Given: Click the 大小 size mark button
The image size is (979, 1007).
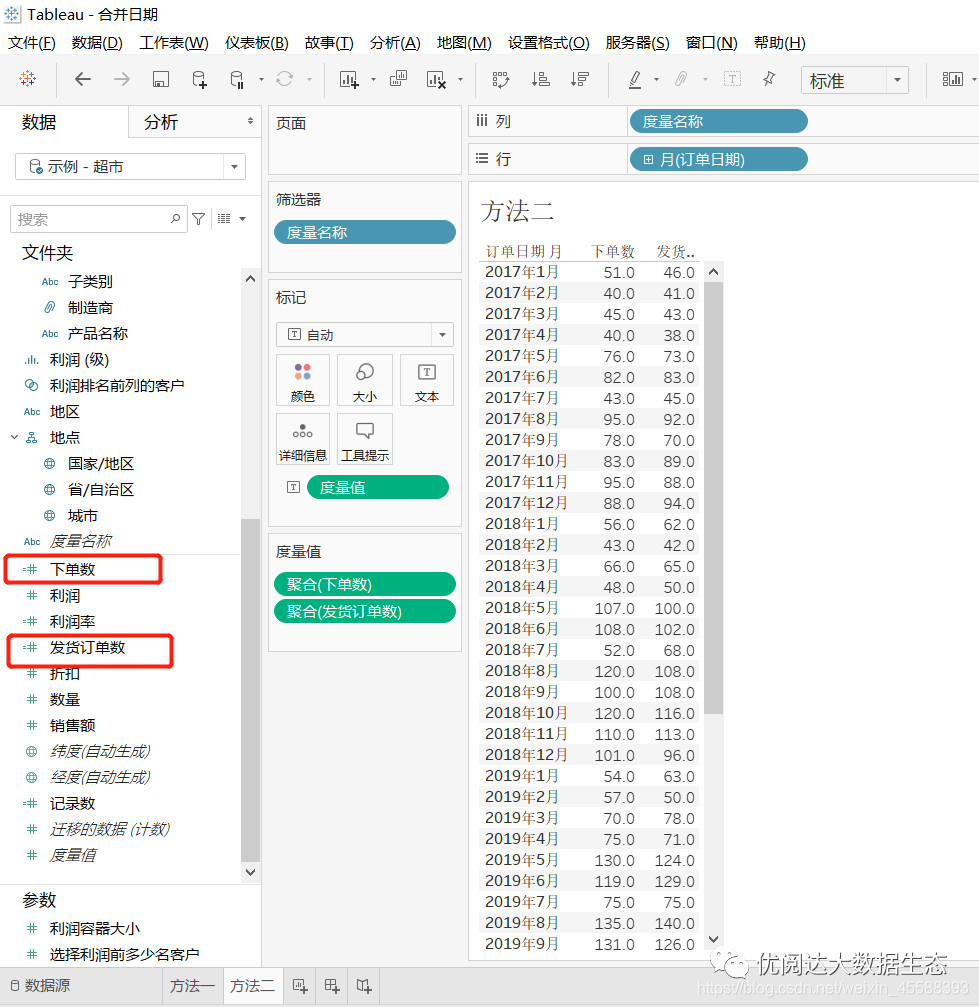Looking at the screenshot, I should click(365, 380).
